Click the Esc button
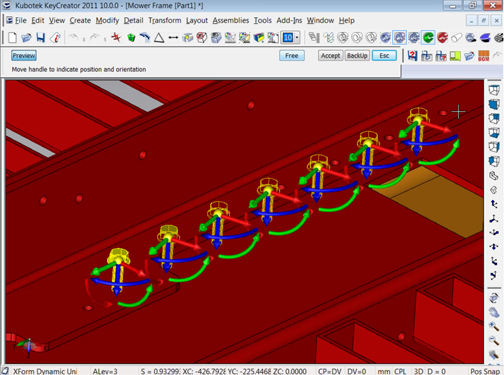 click(x=384, y=56)
